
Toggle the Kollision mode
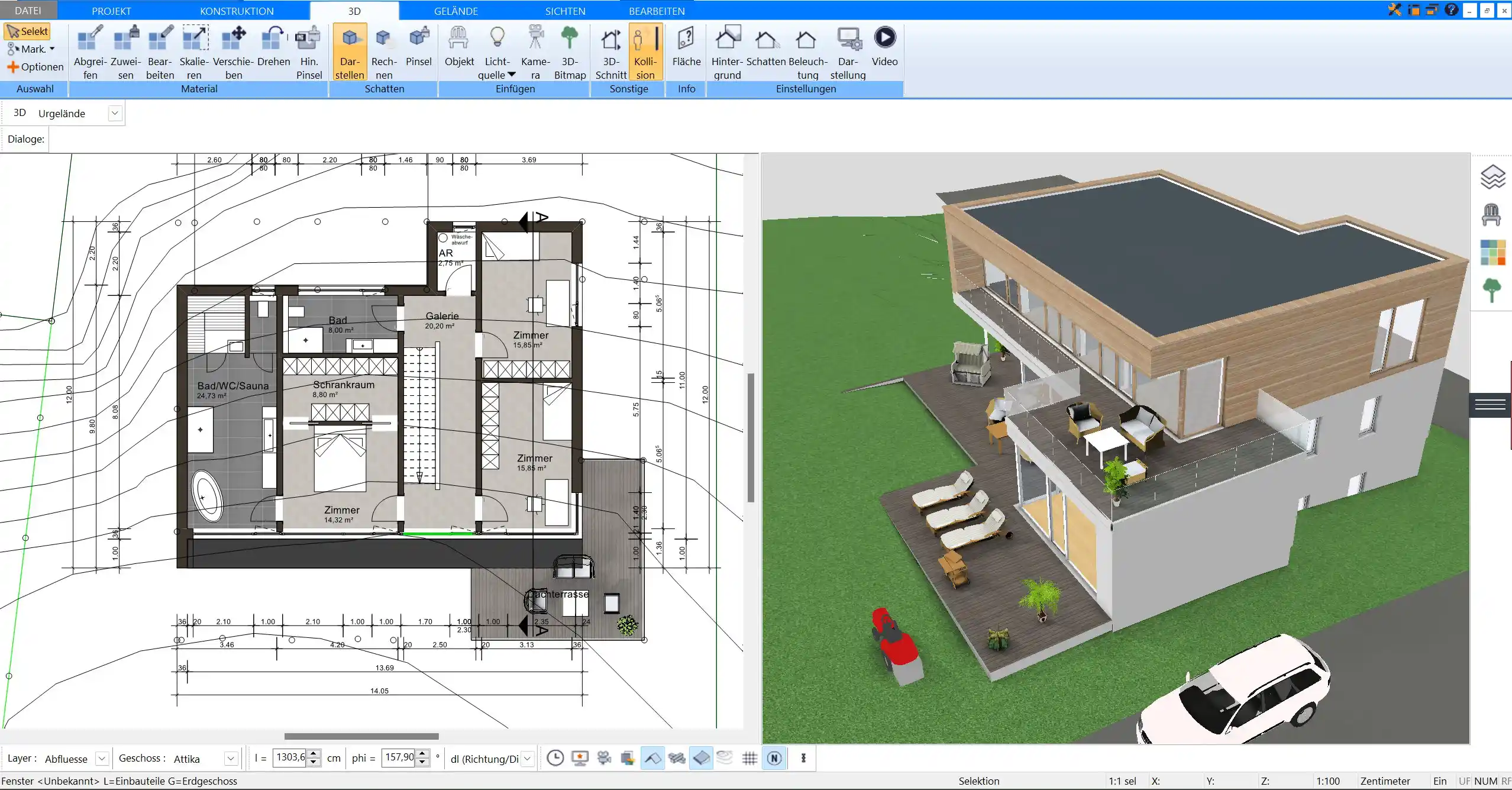pos(645,52)
